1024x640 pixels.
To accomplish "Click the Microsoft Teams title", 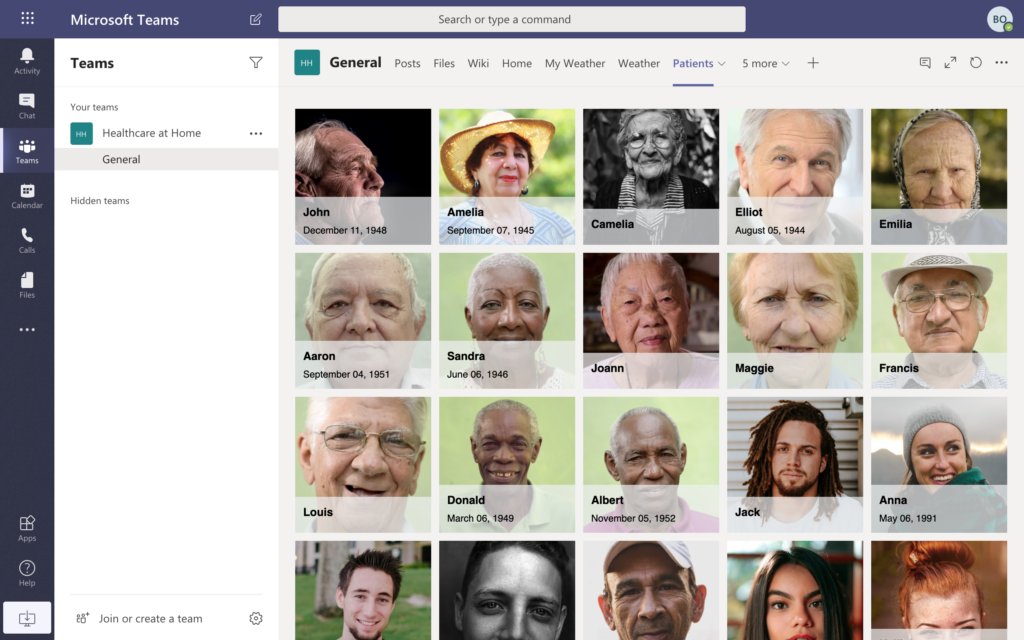I will click(125, 20).
